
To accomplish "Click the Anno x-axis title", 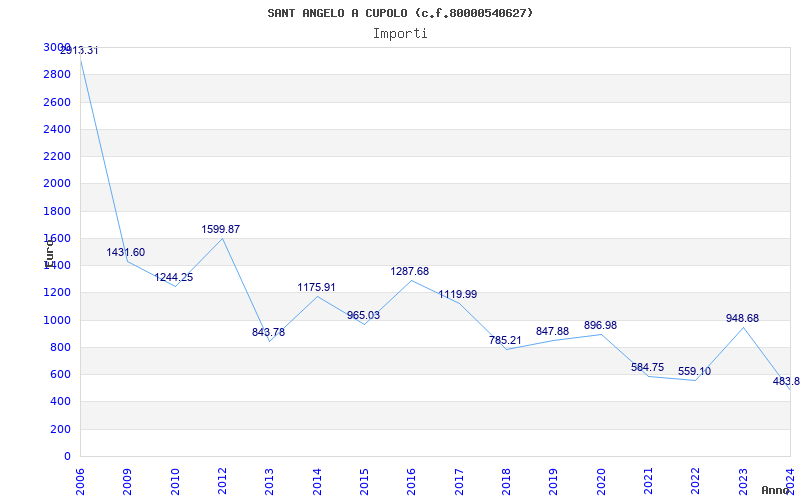I will pyautogui.click(x=776, y=491).
